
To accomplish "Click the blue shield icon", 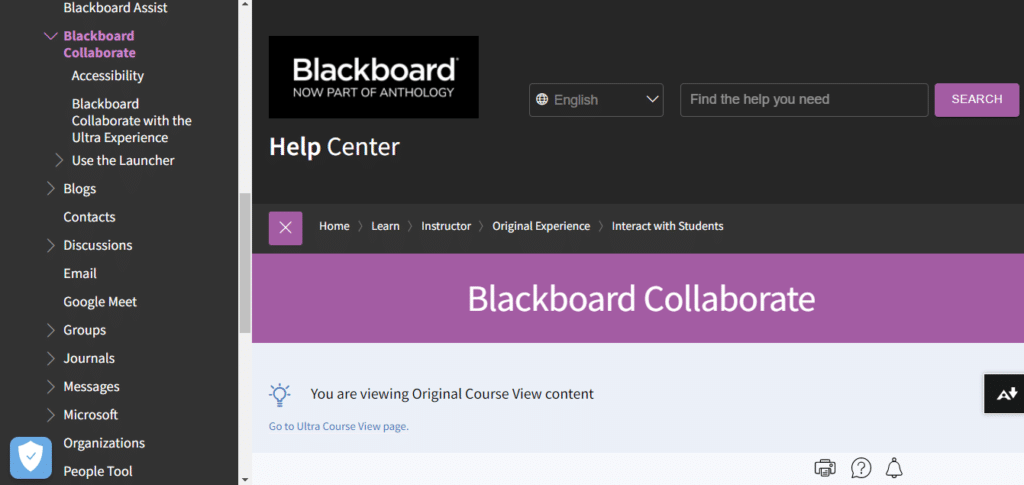I will click(x=31, y=458).
